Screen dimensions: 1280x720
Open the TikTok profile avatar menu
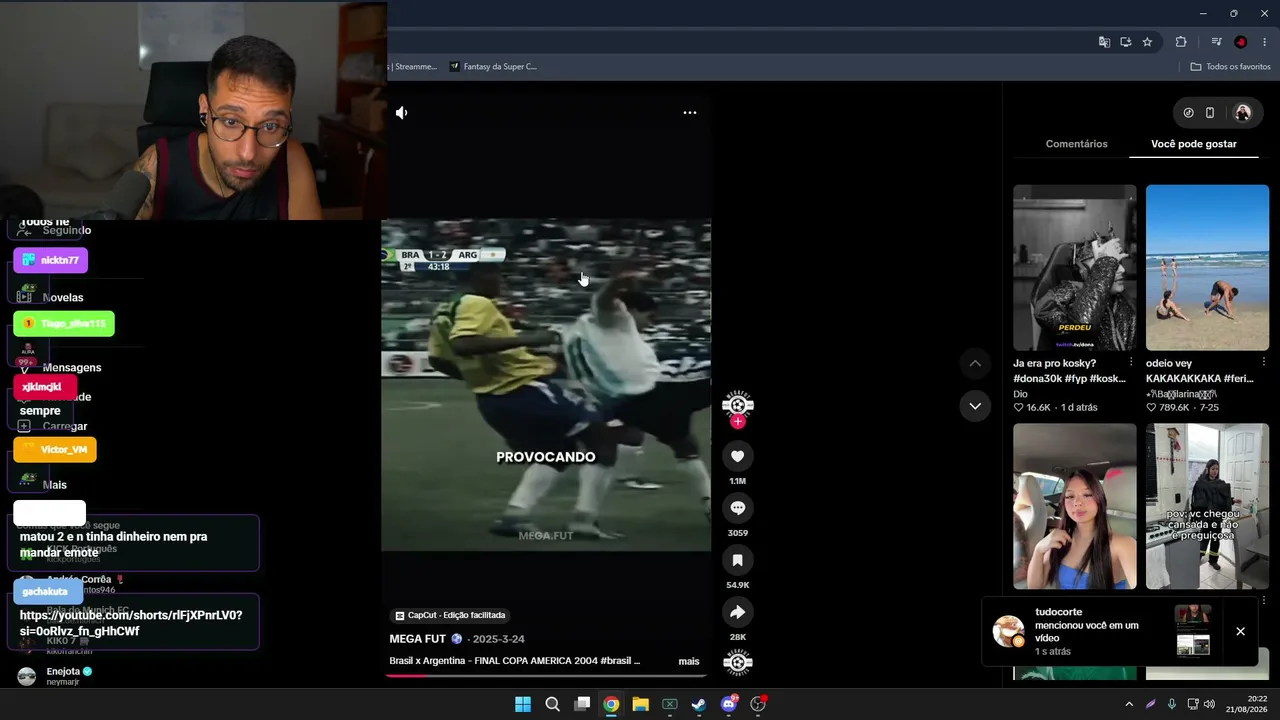(x=1243, y=113)
